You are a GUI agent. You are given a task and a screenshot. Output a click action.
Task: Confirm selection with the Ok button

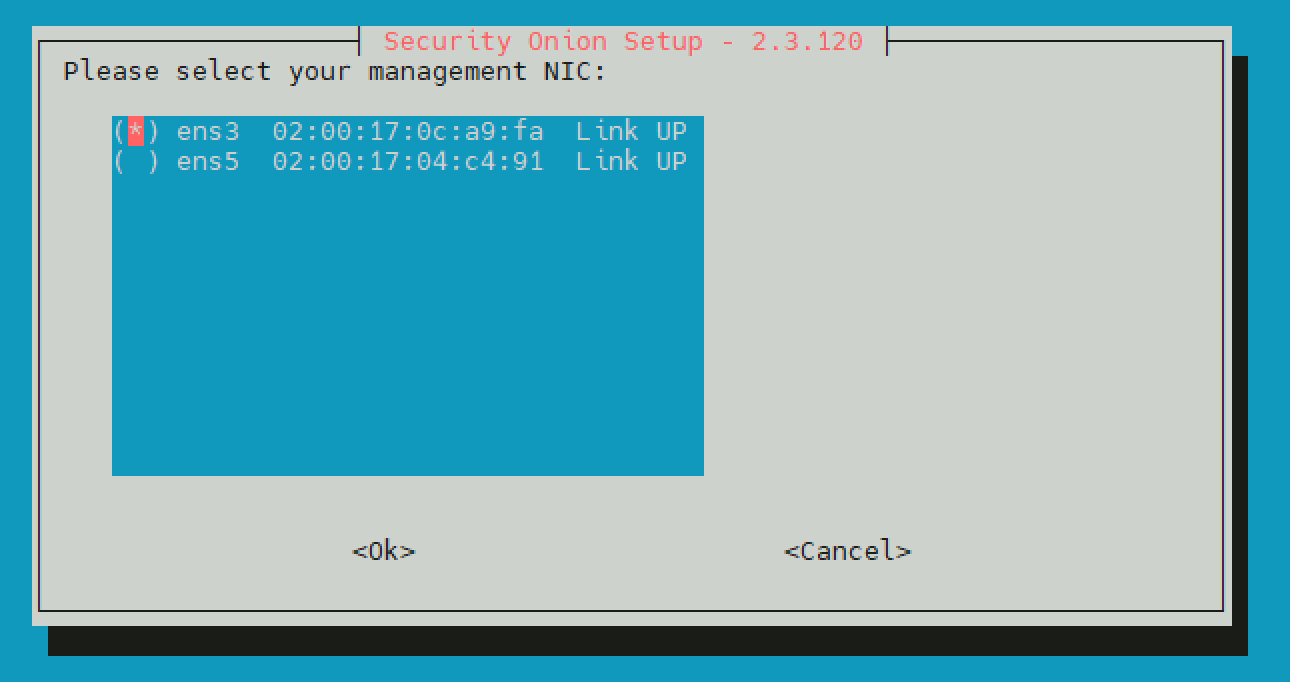pos(384,551)
